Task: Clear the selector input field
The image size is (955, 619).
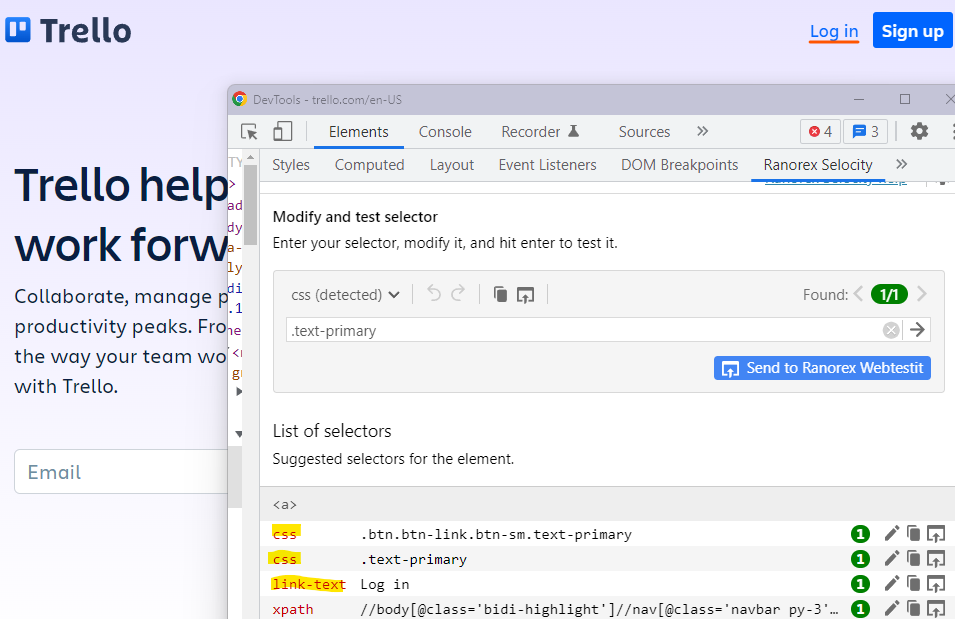Action: tap(890, 330)
